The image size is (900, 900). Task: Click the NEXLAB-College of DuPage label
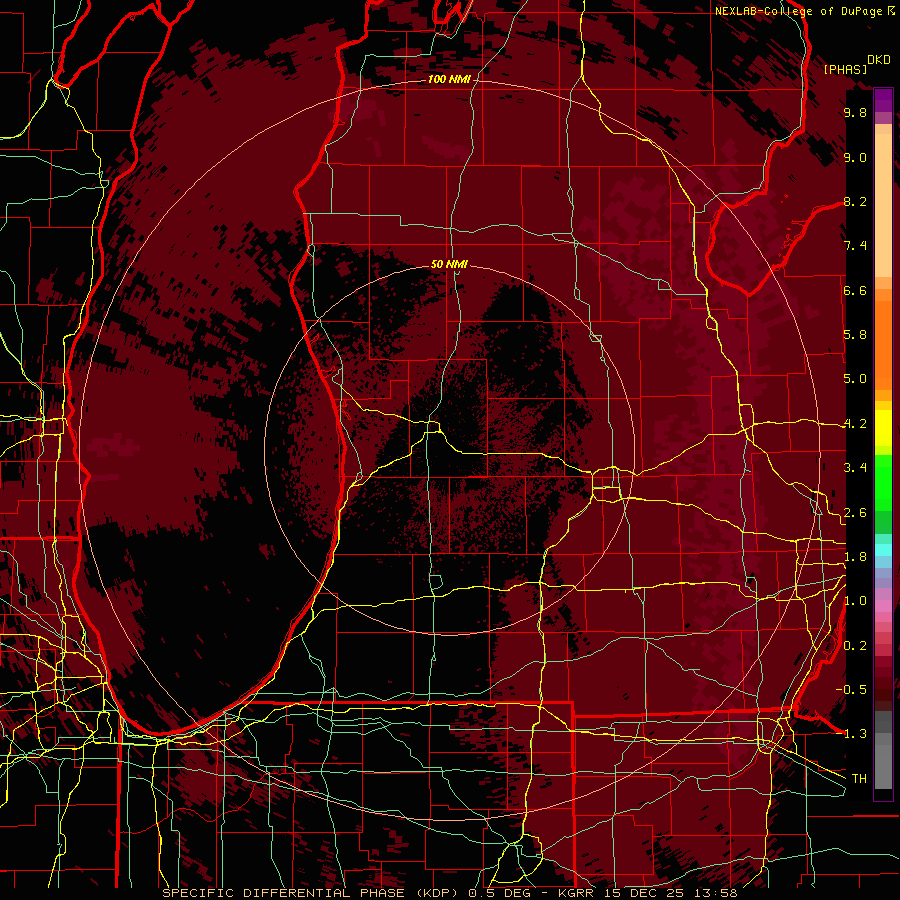[798, 11]
